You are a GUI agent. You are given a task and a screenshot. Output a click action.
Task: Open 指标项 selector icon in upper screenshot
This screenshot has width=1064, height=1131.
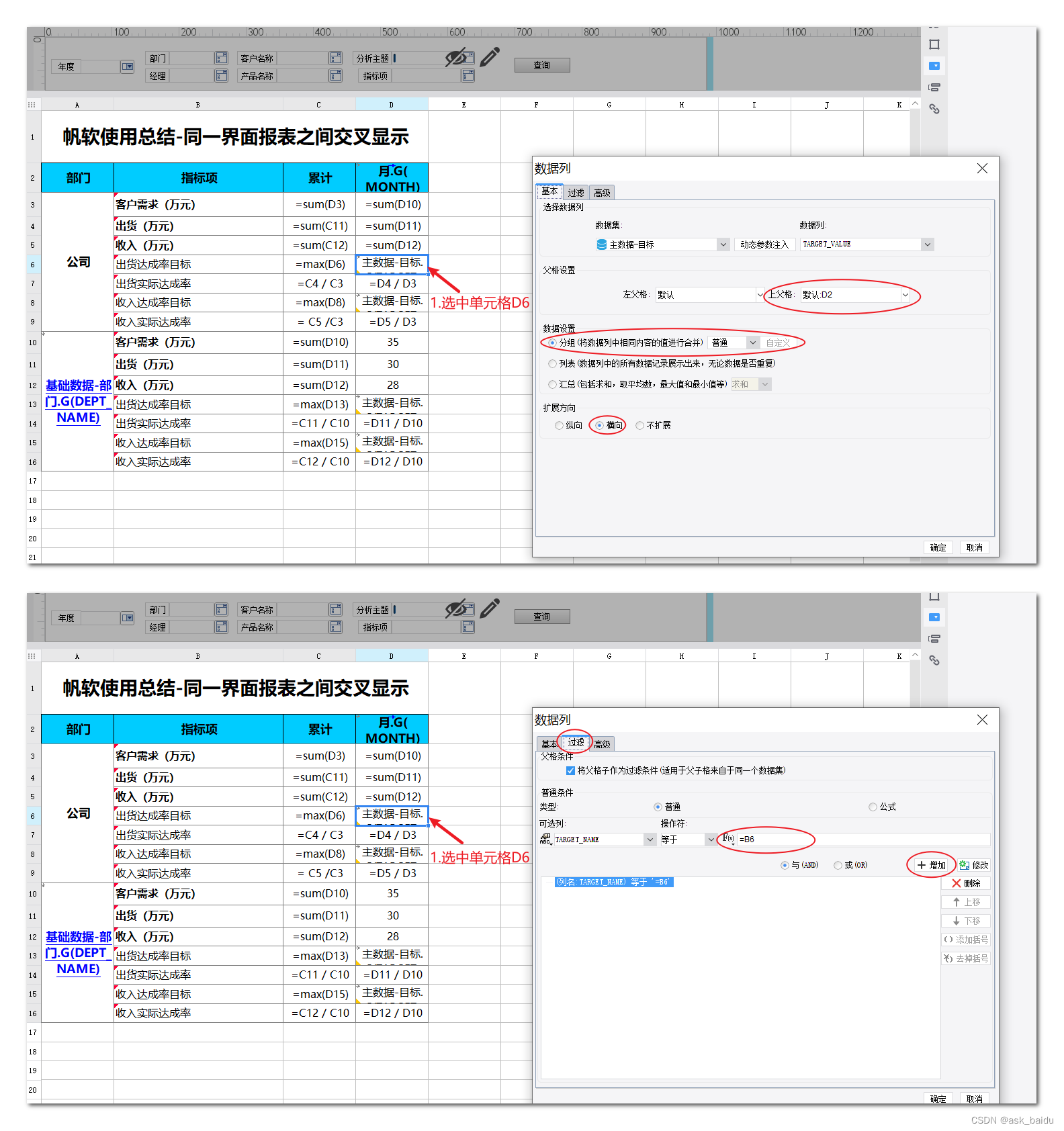(468, 76)
